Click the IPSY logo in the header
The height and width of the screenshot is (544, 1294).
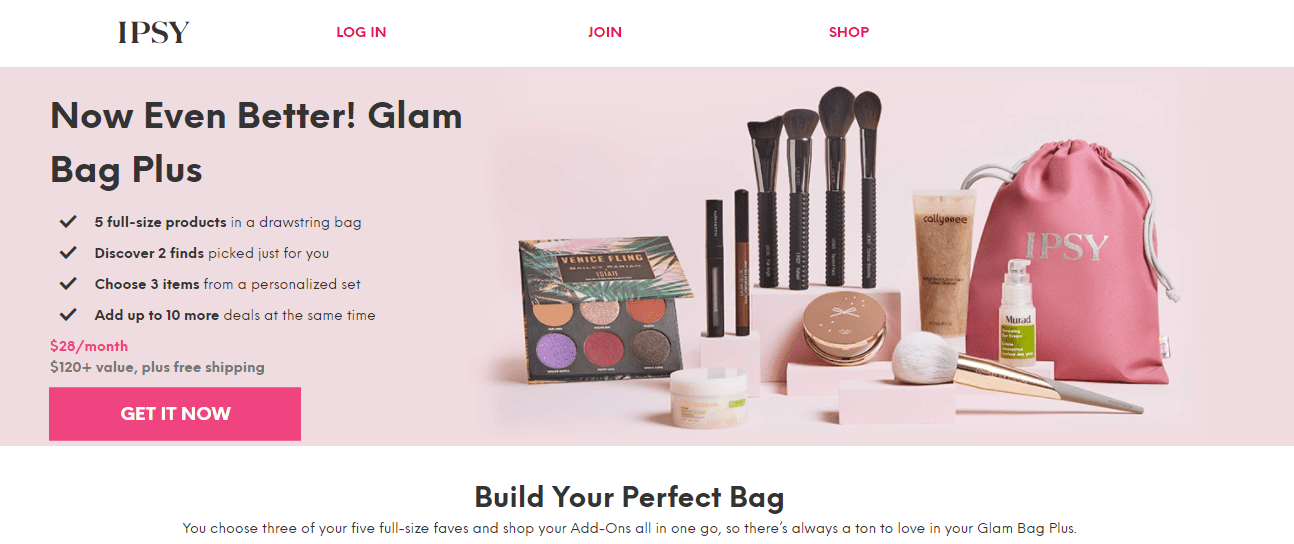tap(153, 32)
